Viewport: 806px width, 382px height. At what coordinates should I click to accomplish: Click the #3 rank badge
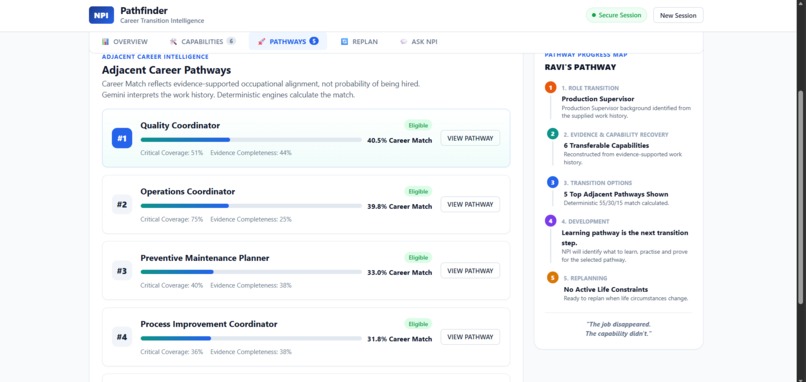(122, 271)
